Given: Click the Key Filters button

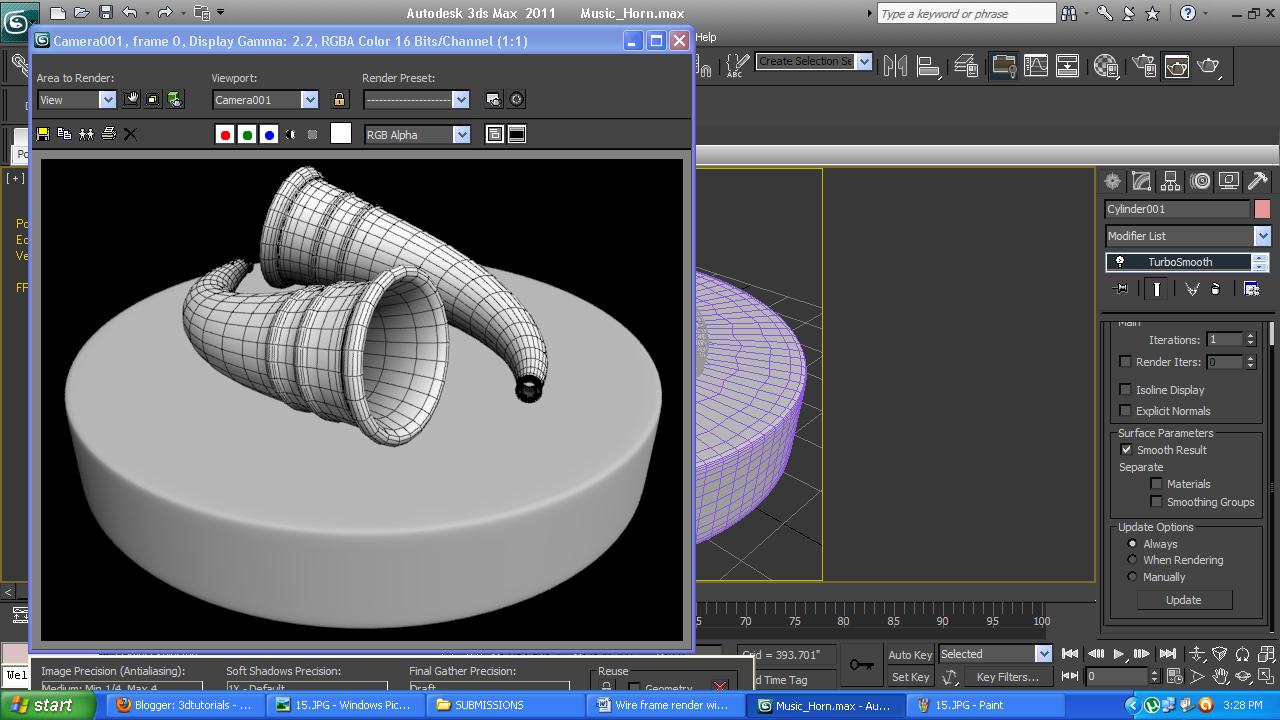Looking at the screenshot, I should 1010,677.
